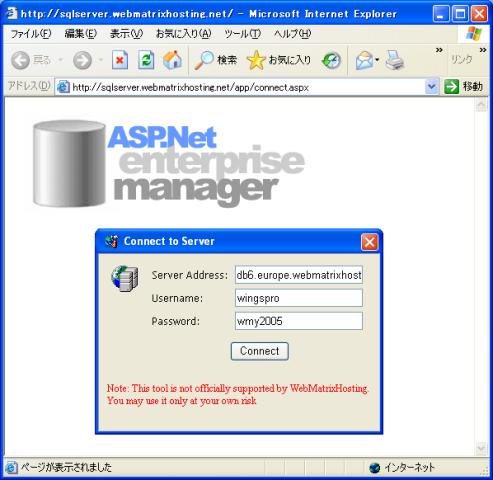Viewport: 493px width, 480px height.
Task: Click the Mail envelope icon
Action: click(364, 61)
